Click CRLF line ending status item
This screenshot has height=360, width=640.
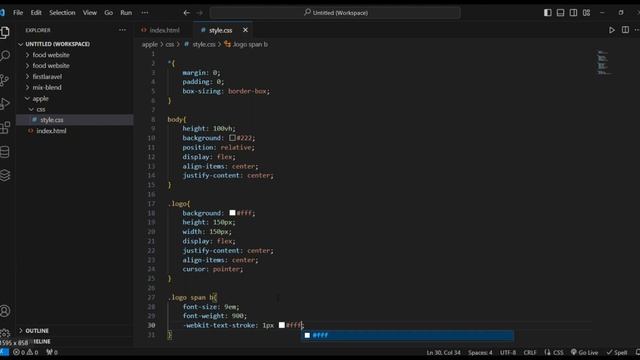click(x=530, y=352)
